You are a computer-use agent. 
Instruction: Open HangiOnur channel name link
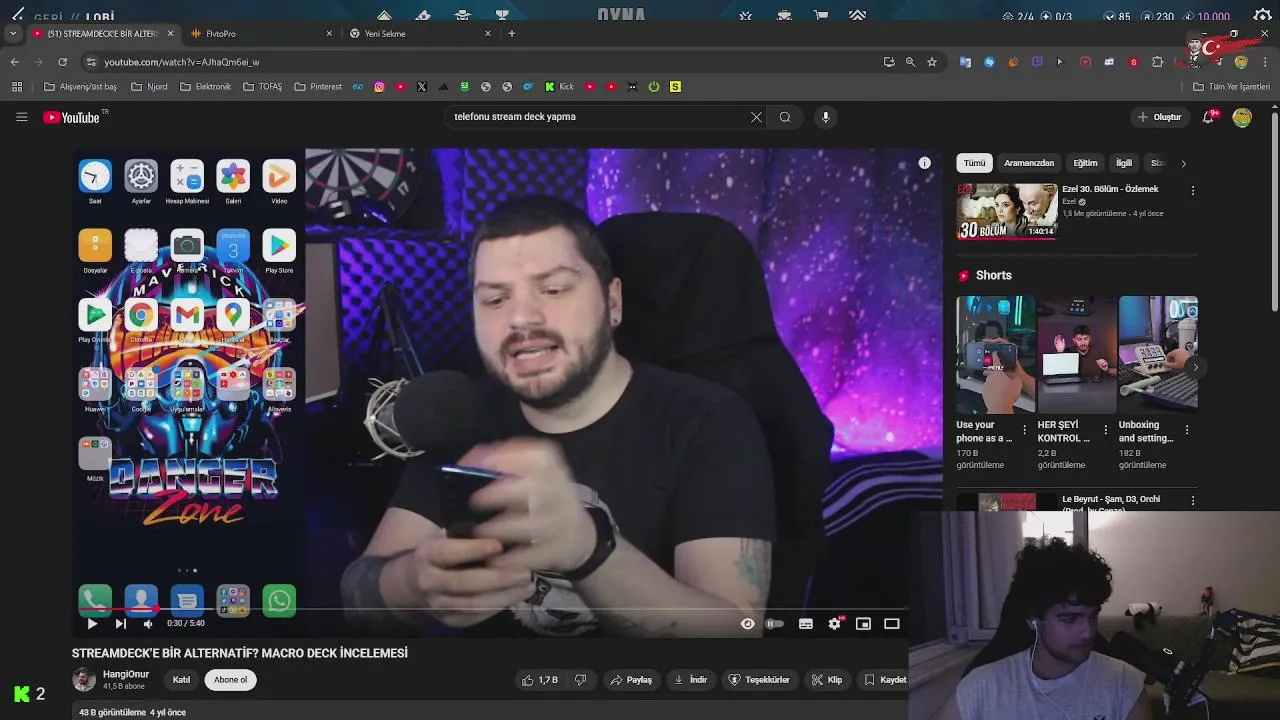126,674
